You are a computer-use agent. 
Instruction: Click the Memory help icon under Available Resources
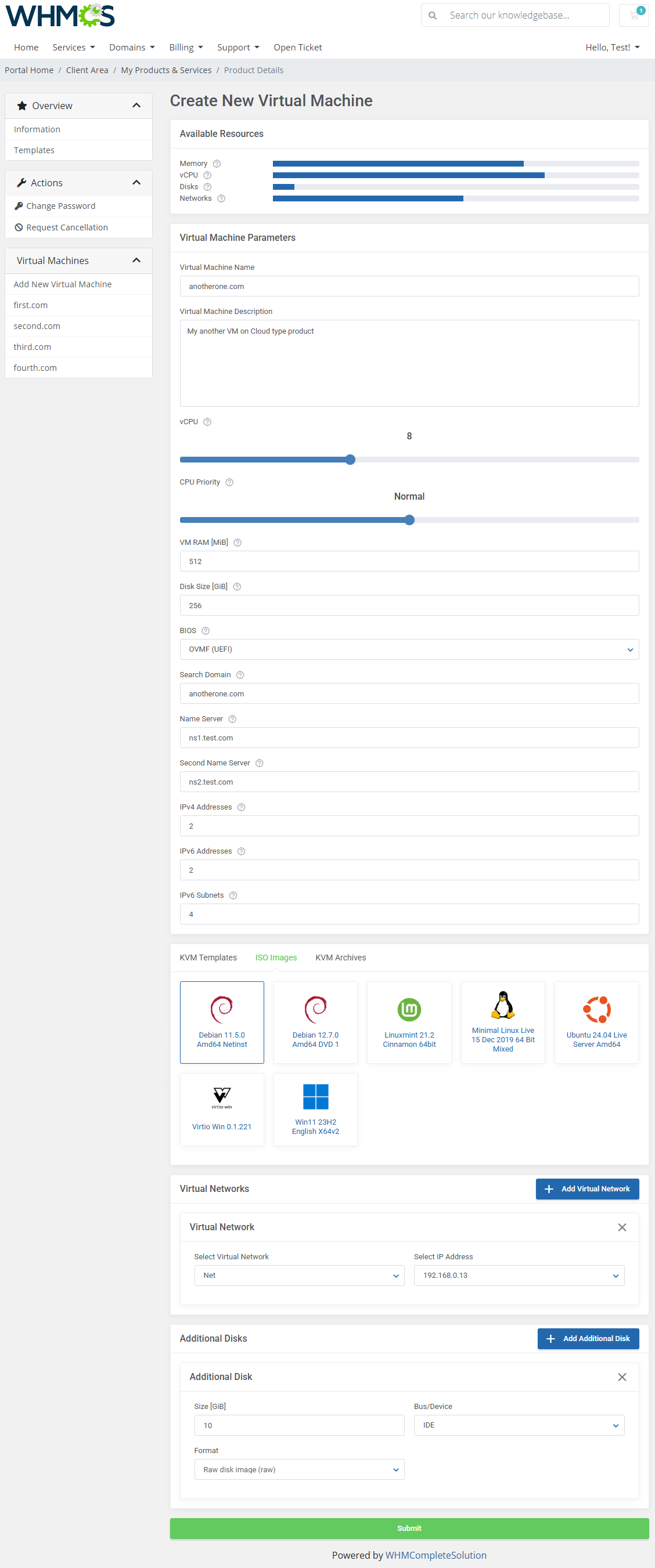(x=217, y=164)
